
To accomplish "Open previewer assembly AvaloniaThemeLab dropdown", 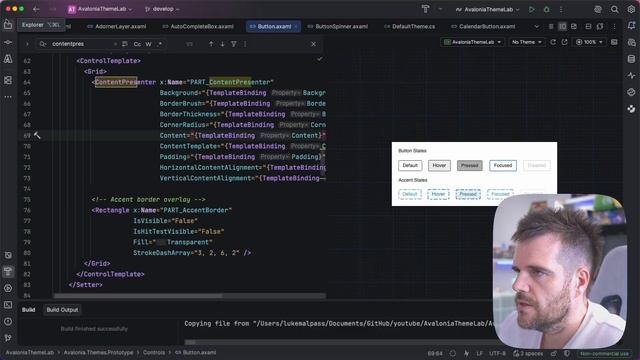I will pos(472,42).
